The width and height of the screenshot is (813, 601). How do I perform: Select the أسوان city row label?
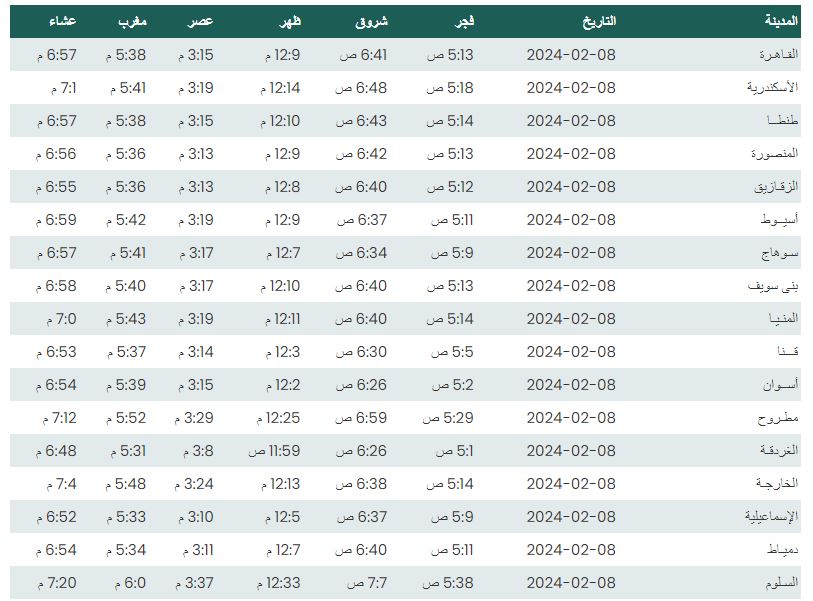[780, 385]
